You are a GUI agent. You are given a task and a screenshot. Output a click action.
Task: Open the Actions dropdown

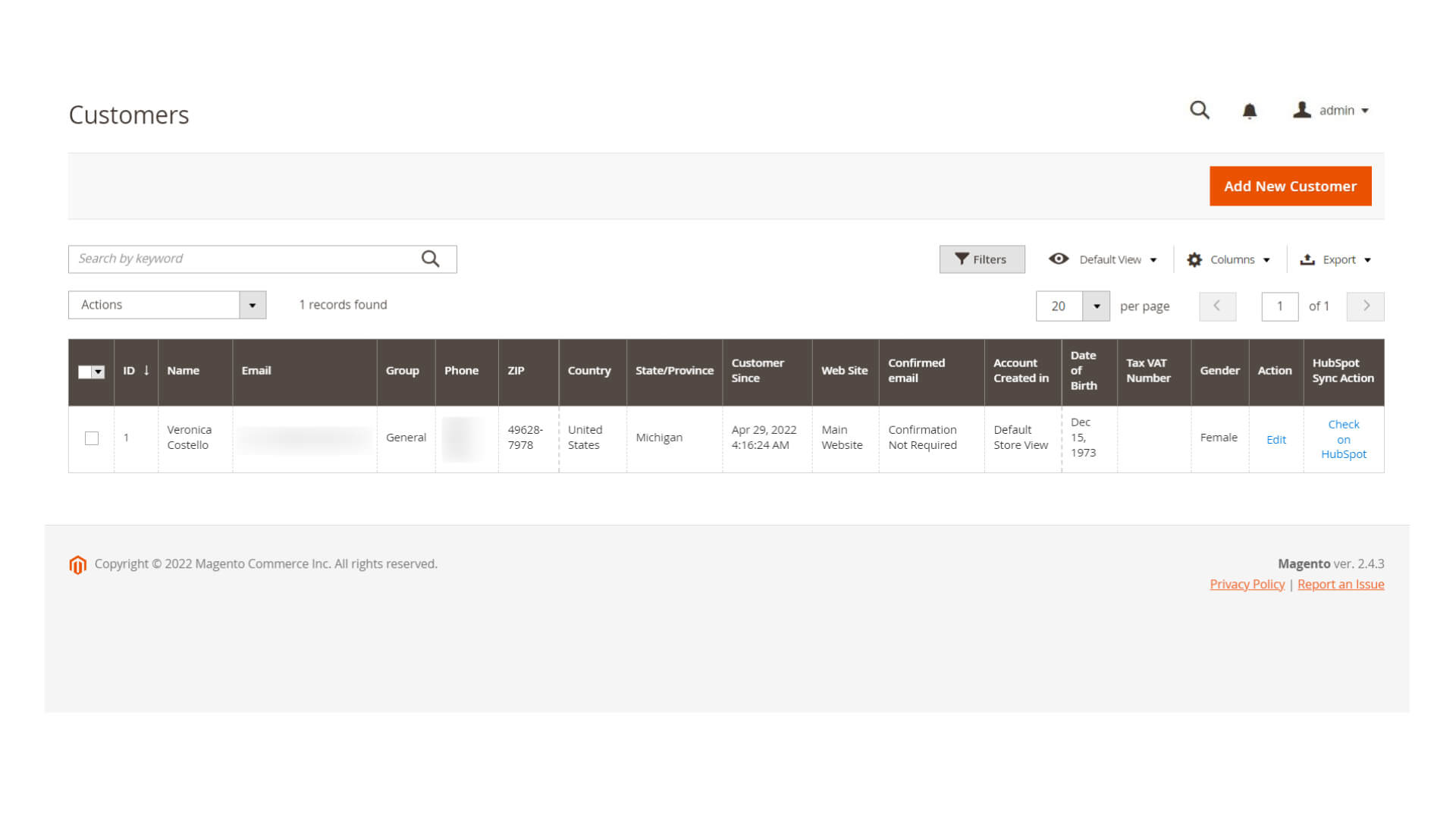167,305
